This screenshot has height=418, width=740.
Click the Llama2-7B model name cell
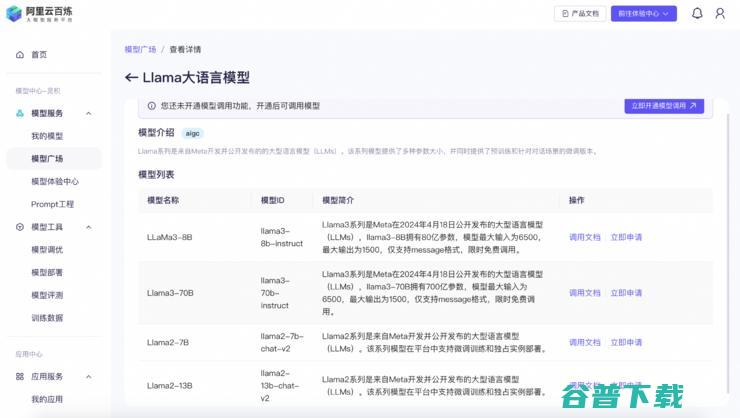(x=168, y=342)
